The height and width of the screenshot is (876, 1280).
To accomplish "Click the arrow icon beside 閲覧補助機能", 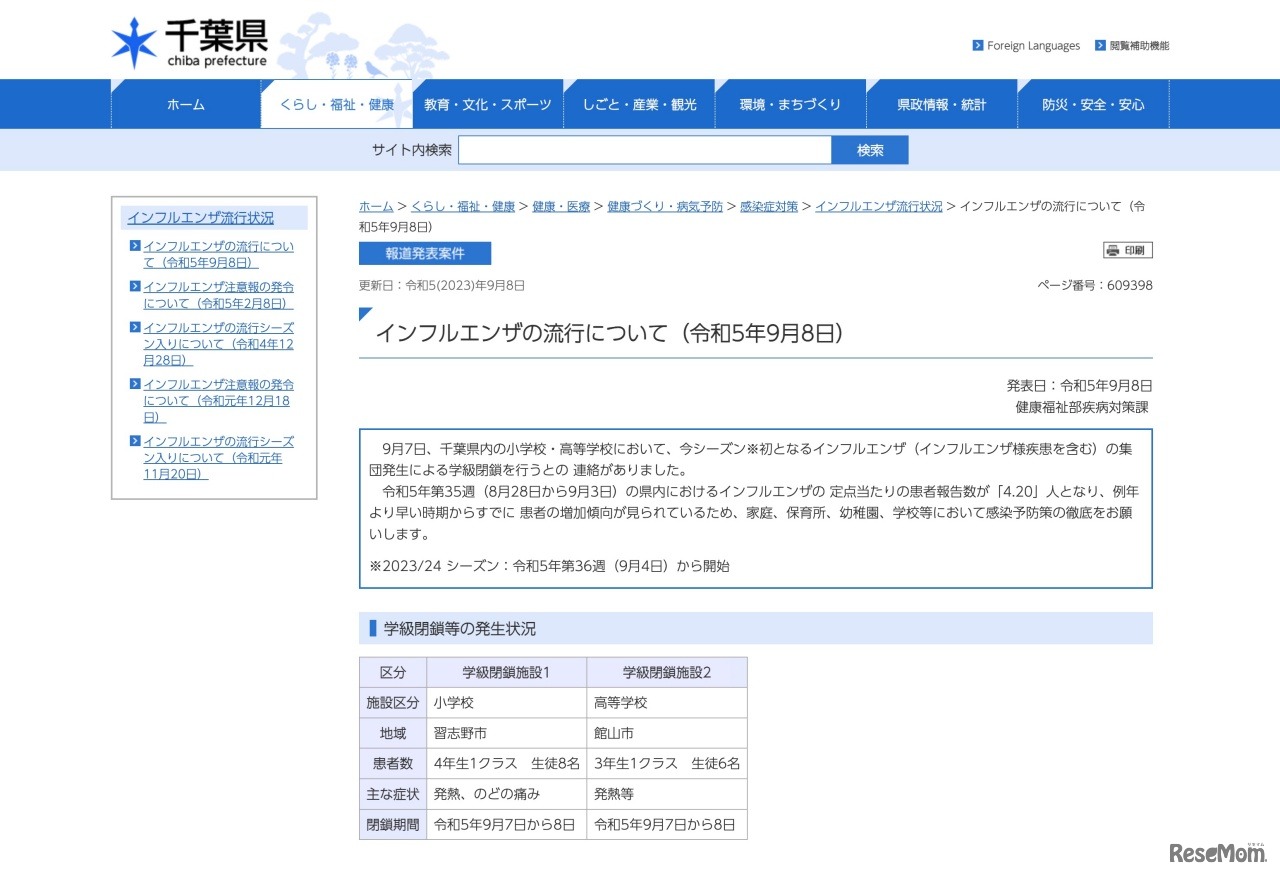I will (1101, 45).
